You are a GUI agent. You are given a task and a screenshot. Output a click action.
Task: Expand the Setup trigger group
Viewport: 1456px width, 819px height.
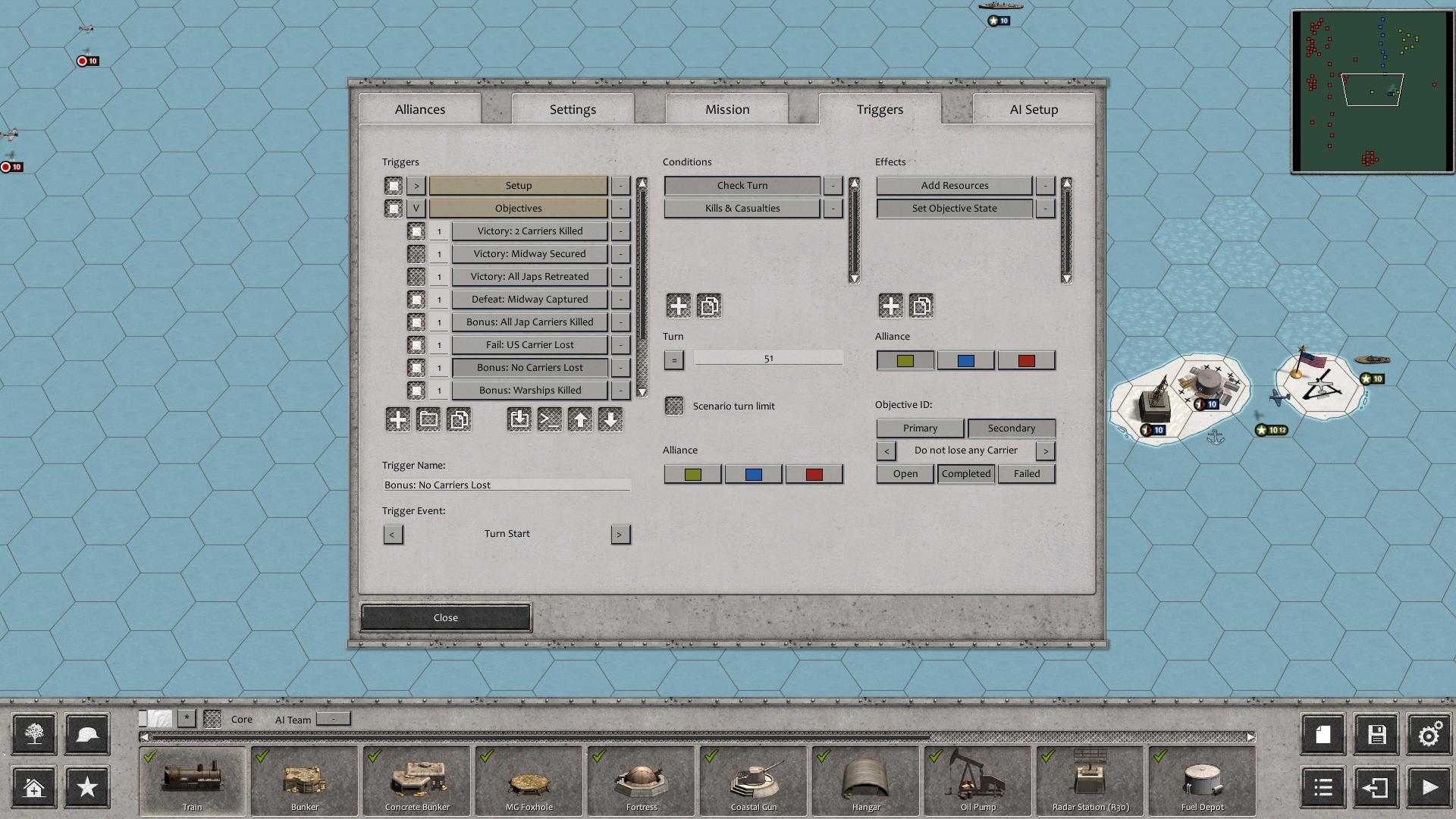click(416, 185)
